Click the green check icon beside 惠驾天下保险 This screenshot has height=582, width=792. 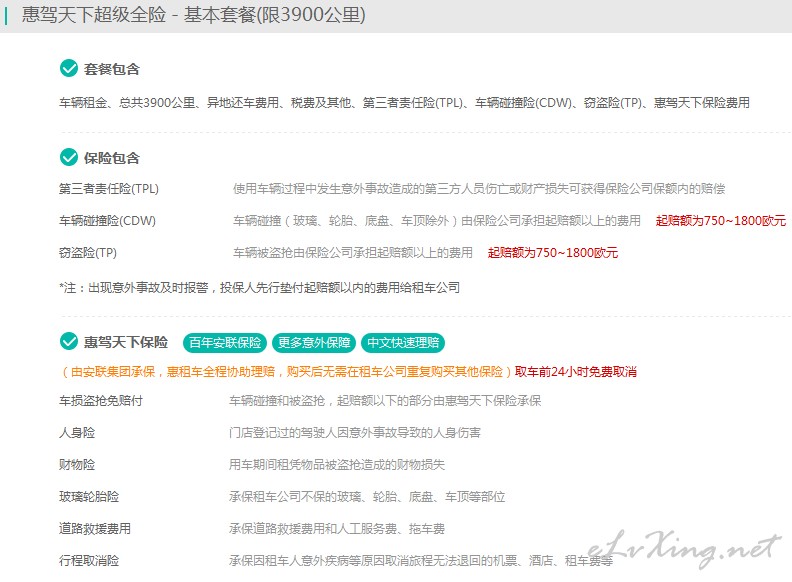point(69,342)
